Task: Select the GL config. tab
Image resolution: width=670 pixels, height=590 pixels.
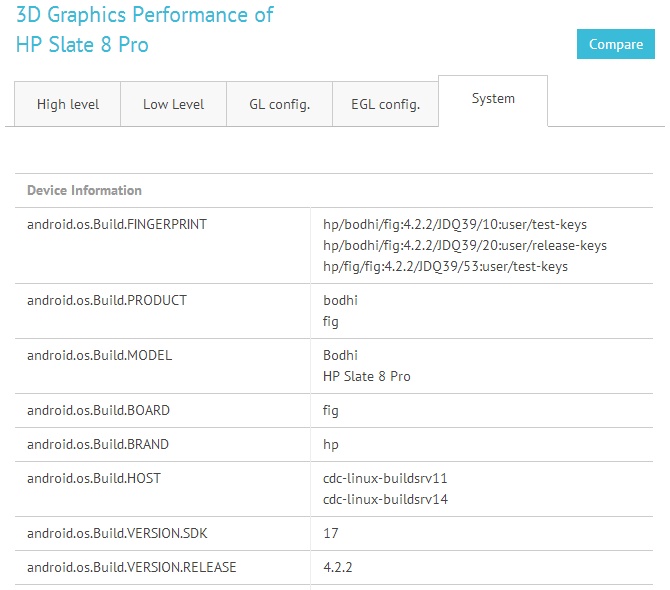Action: pyautogui.click(x=279, y=104)
